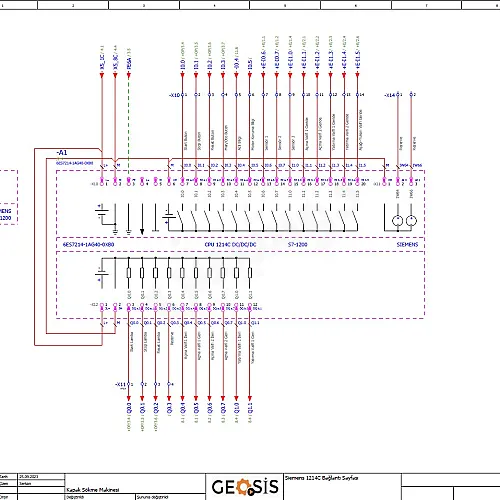Click the GEOSIS logo in title block
The width and height of the screenshot is (500, 500).
point(245,487)
